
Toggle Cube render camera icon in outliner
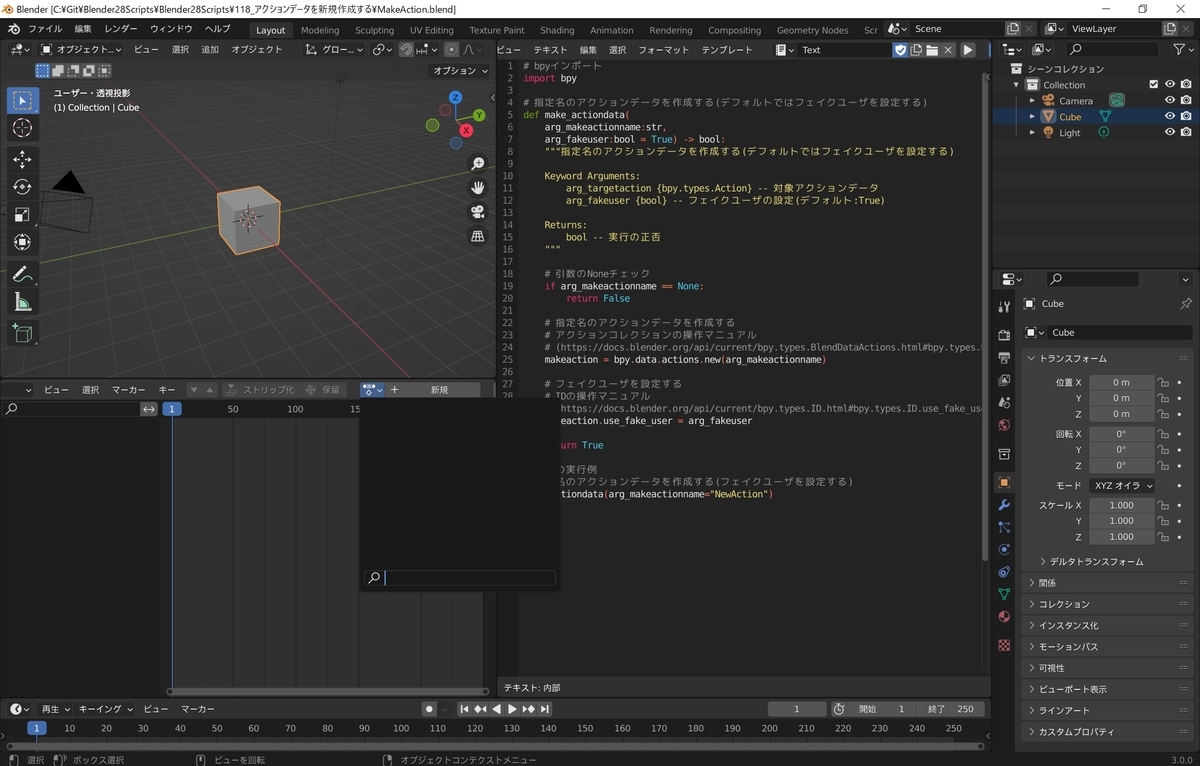1186,116
